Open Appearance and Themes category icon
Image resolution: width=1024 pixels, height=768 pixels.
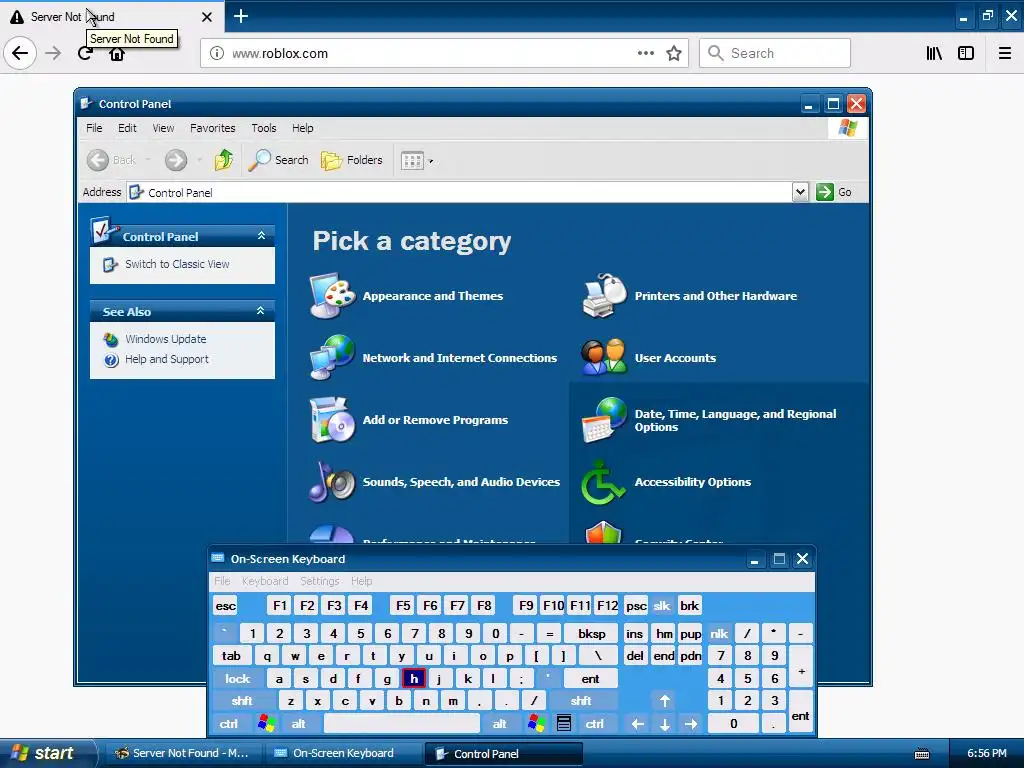tap(332, 296)
